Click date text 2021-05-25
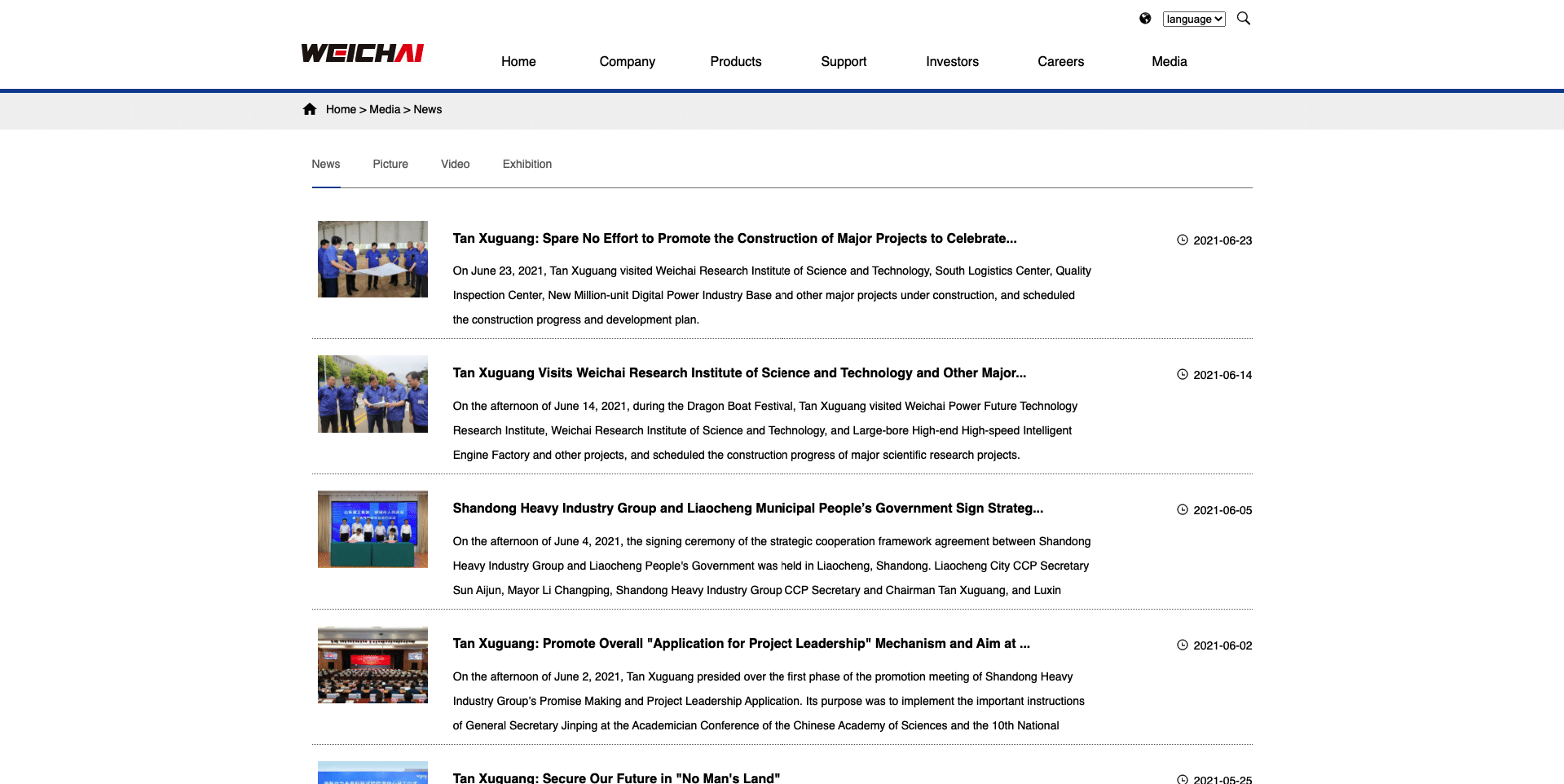Screen dimensions: 1564x784 (x=1223, y=779)
